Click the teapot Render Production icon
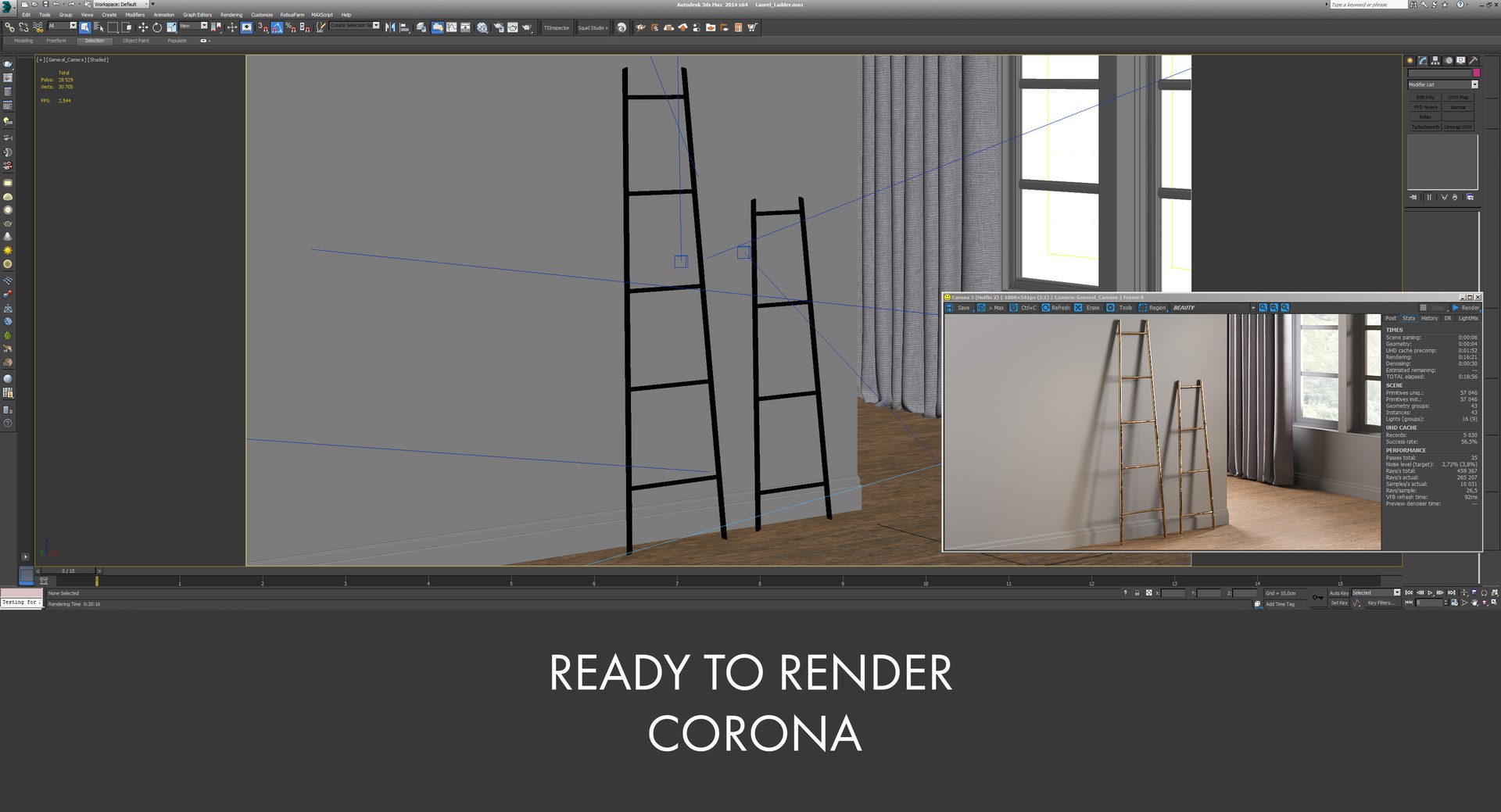 click(527, 27)
